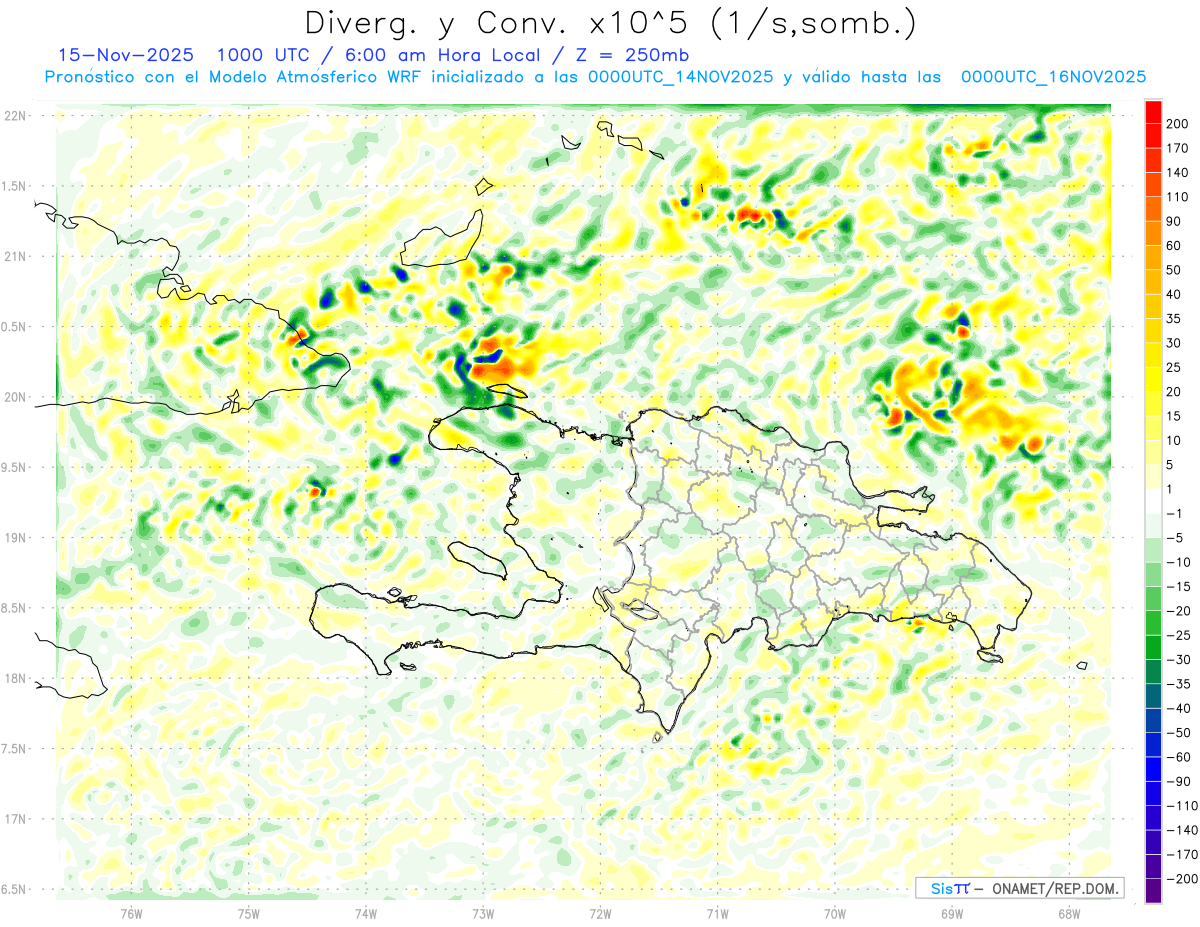Click the colorbar value '-140'
The height and width of the screenshot is (927, 1200).
pyautogui.click(x=1183, y=831)
